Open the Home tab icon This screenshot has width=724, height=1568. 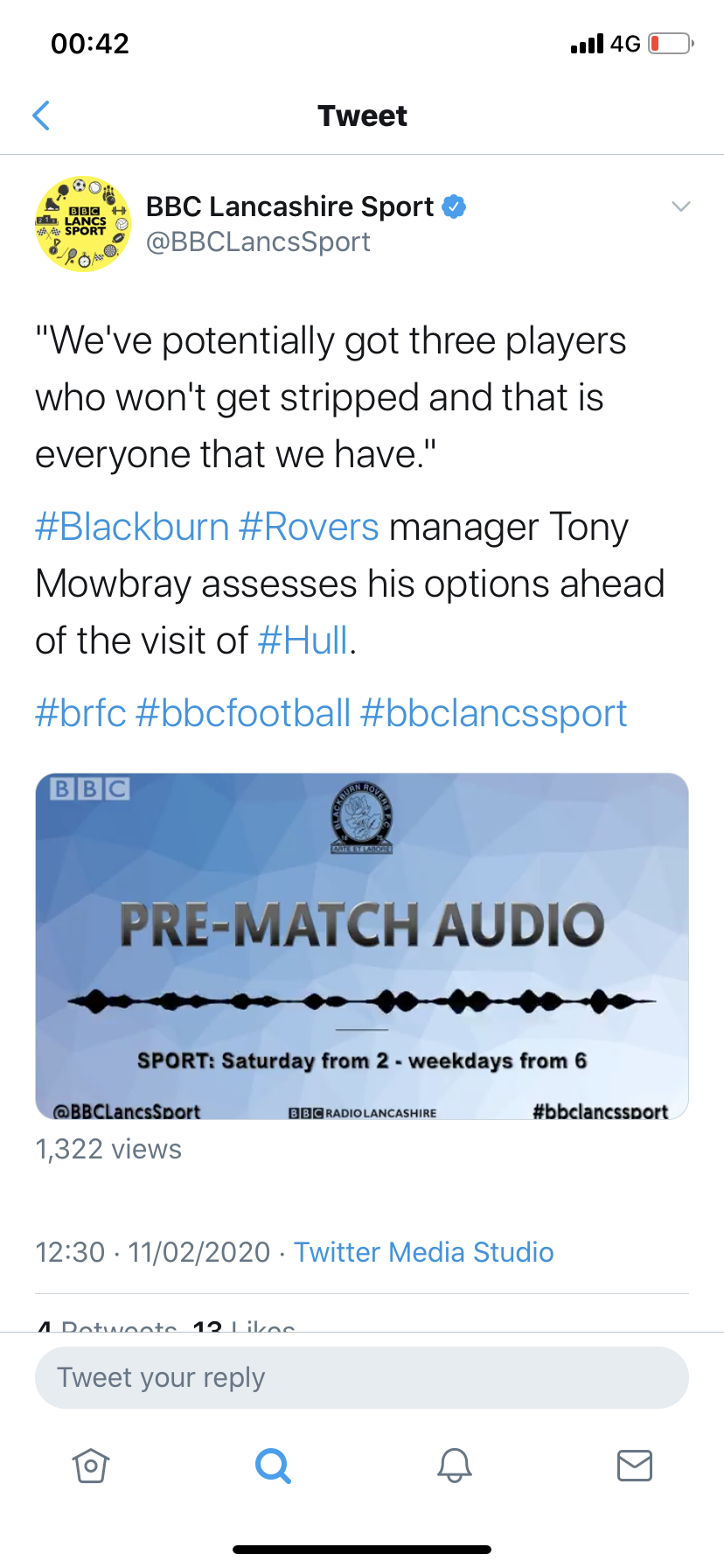91,1465
